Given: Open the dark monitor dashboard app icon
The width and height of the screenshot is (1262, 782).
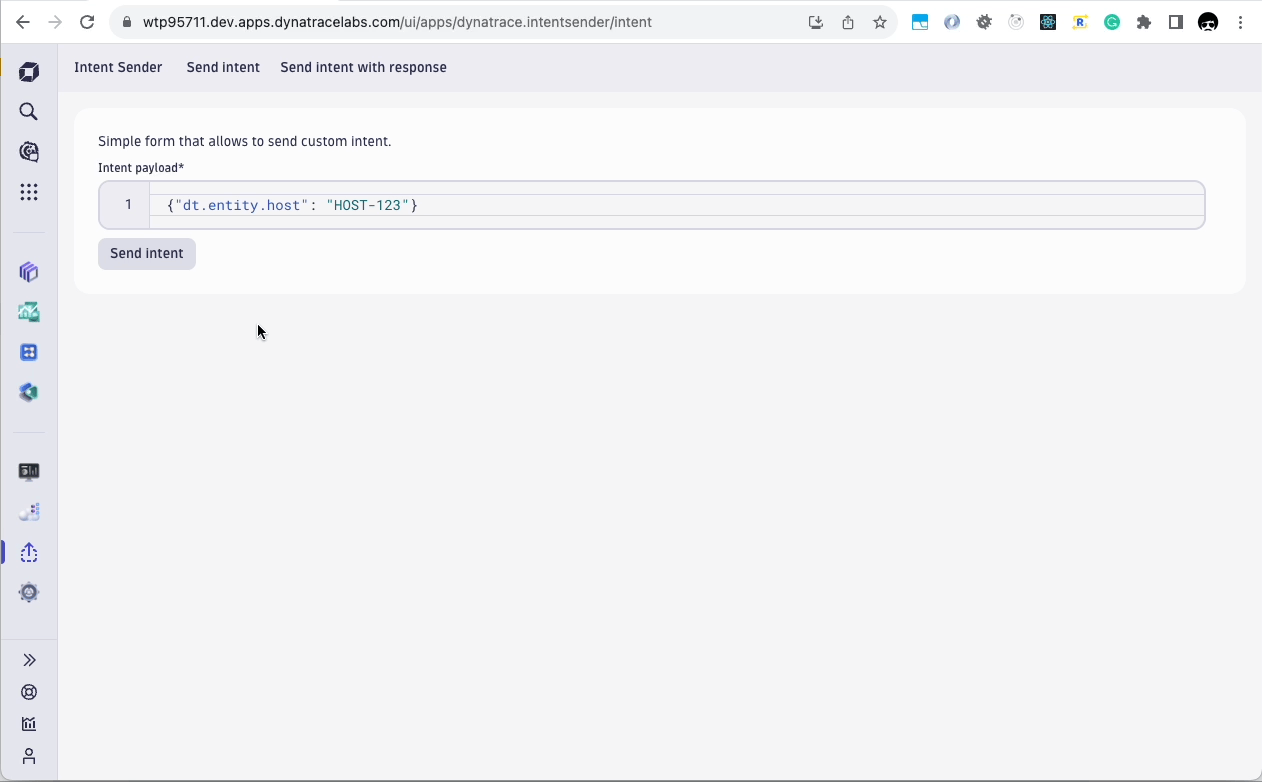Looking at the screenshot, I should [29, 472].
